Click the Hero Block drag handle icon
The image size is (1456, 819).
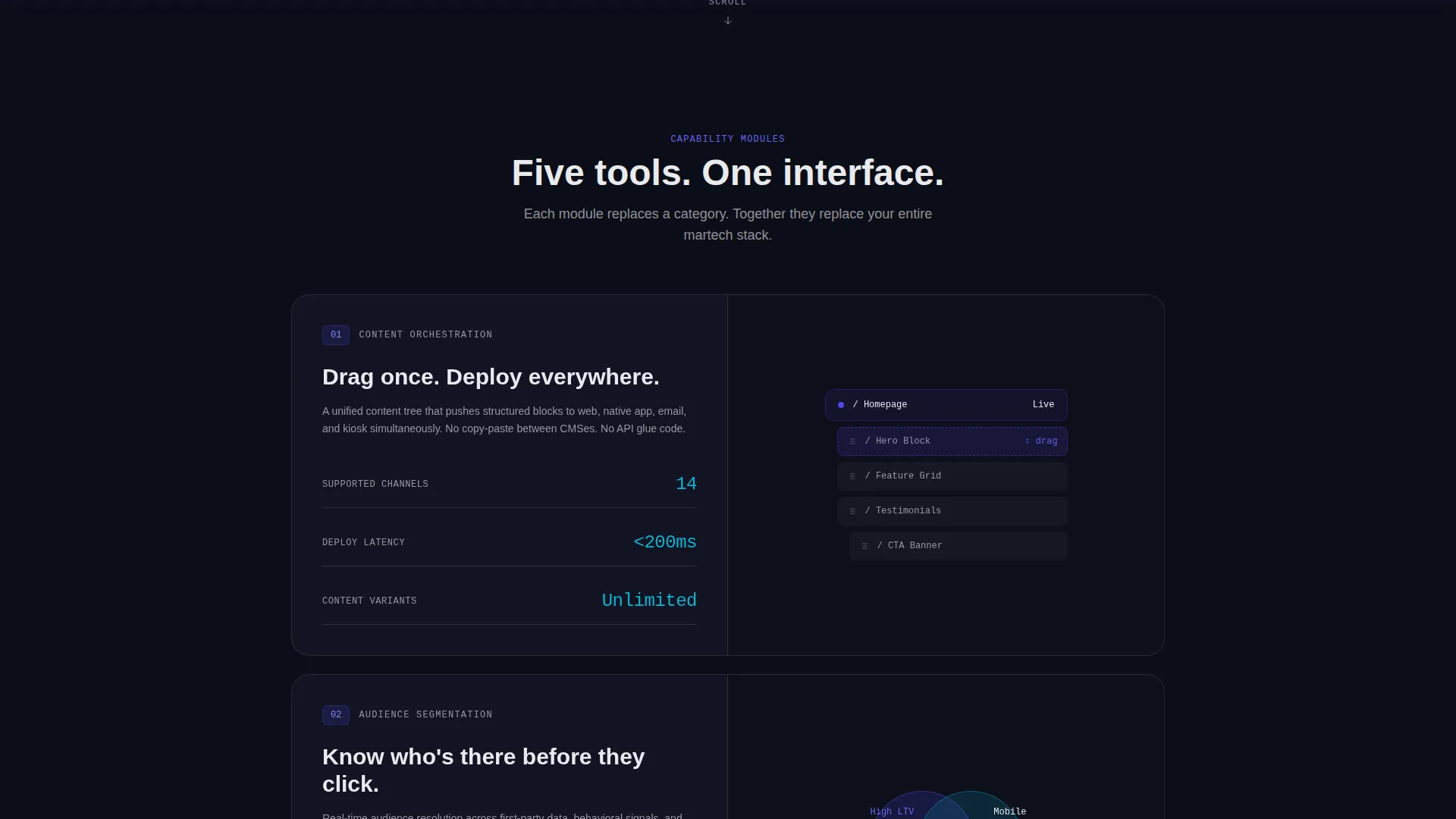click(x=852, y=441)
